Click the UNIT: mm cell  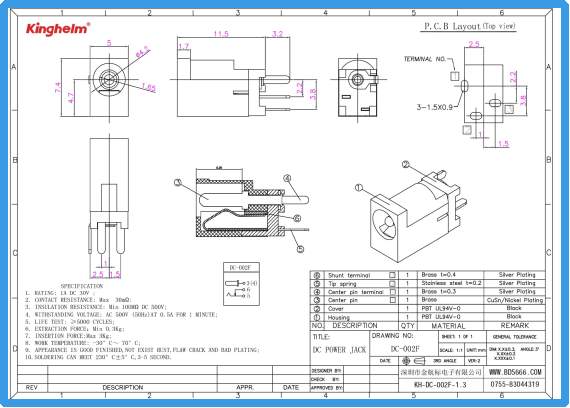pyautogui.click(x=476, y=351)
